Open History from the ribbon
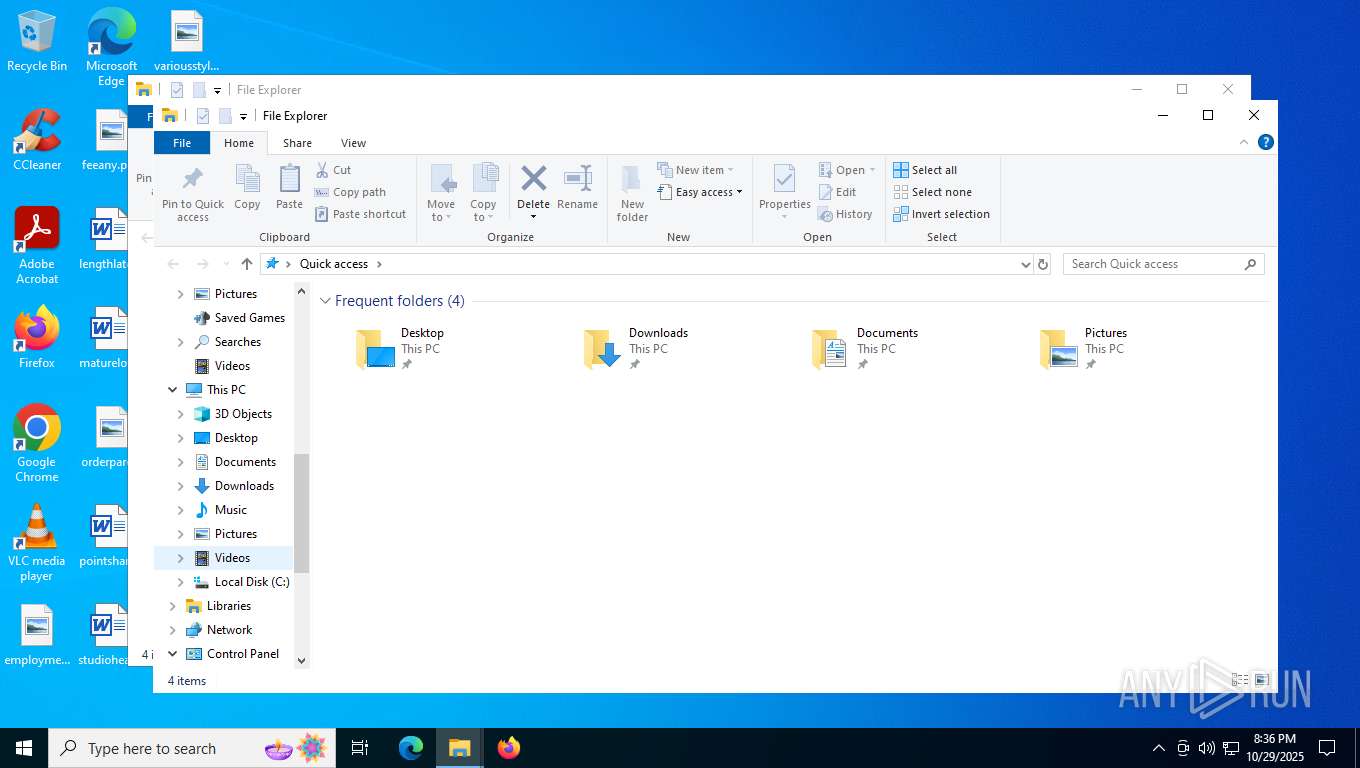Image resolution: width=1360 pixels, height=768 pixels. [845, 214]
